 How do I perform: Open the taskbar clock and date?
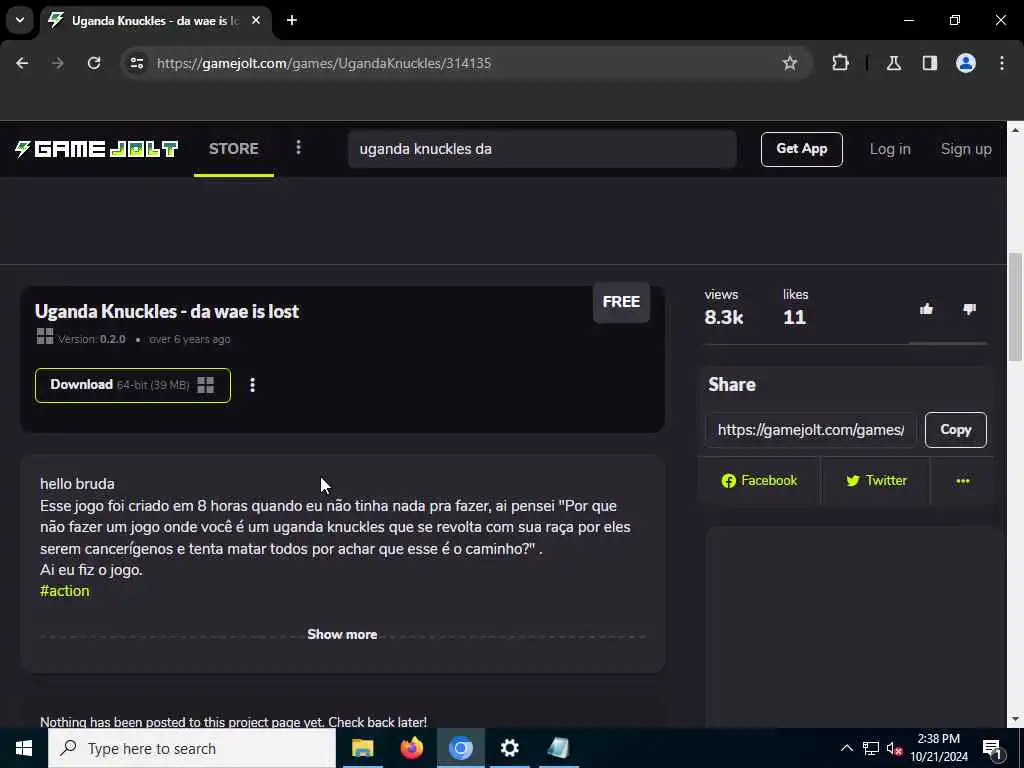[939, 748]
